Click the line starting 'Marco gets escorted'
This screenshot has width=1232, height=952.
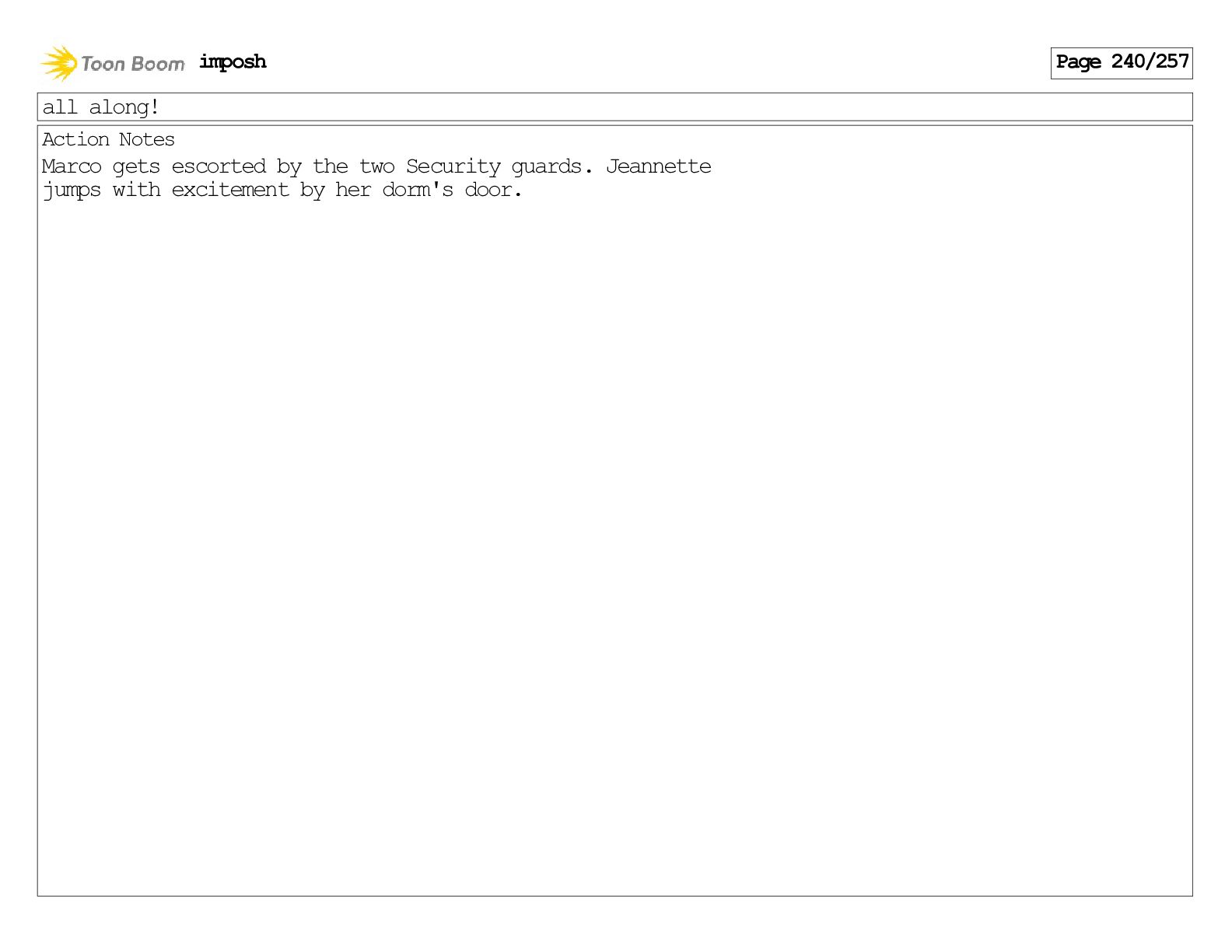(x=376, y=166)
